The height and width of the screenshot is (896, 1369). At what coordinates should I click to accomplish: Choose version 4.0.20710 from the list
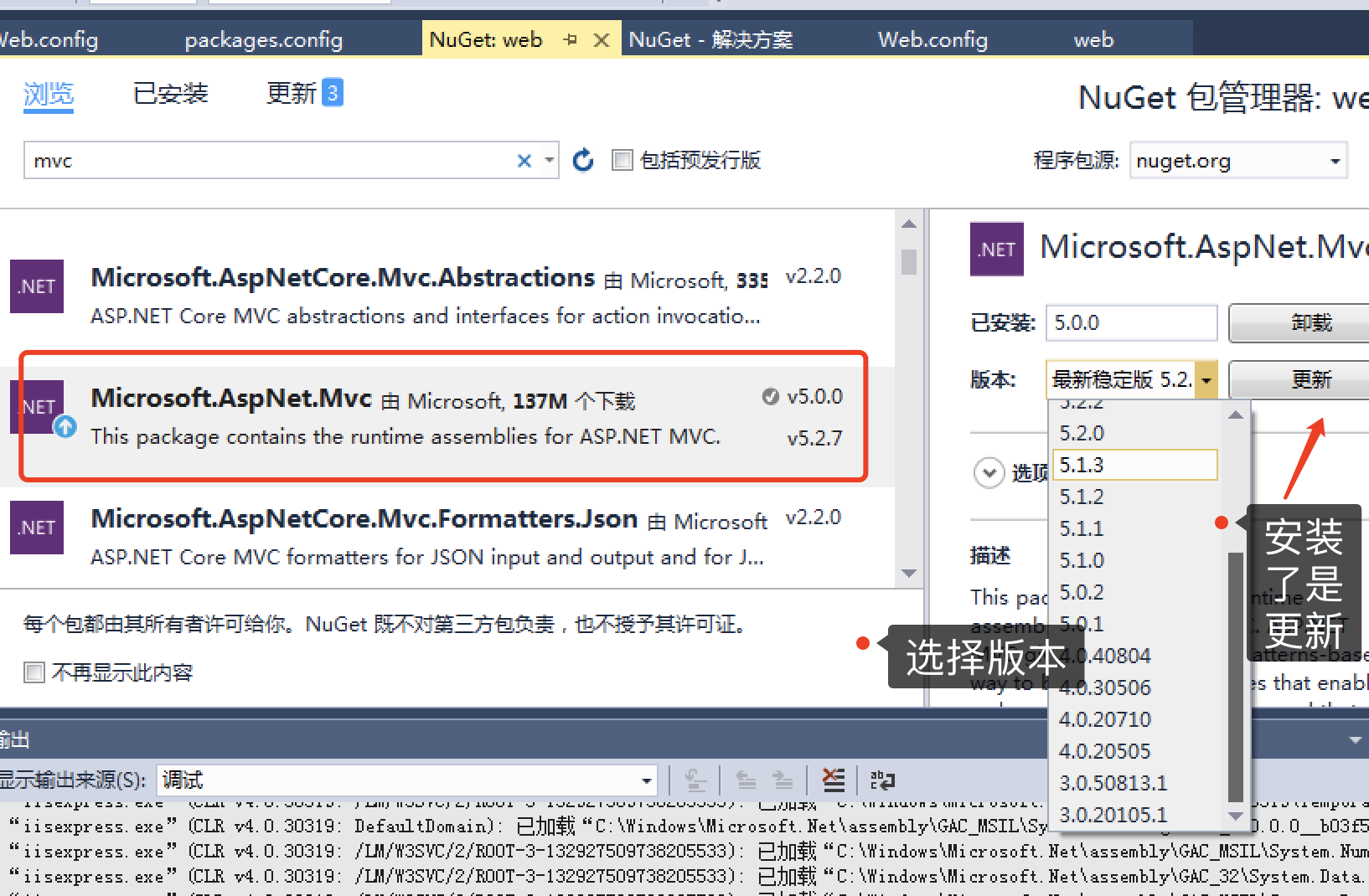tap(1134, 719)
